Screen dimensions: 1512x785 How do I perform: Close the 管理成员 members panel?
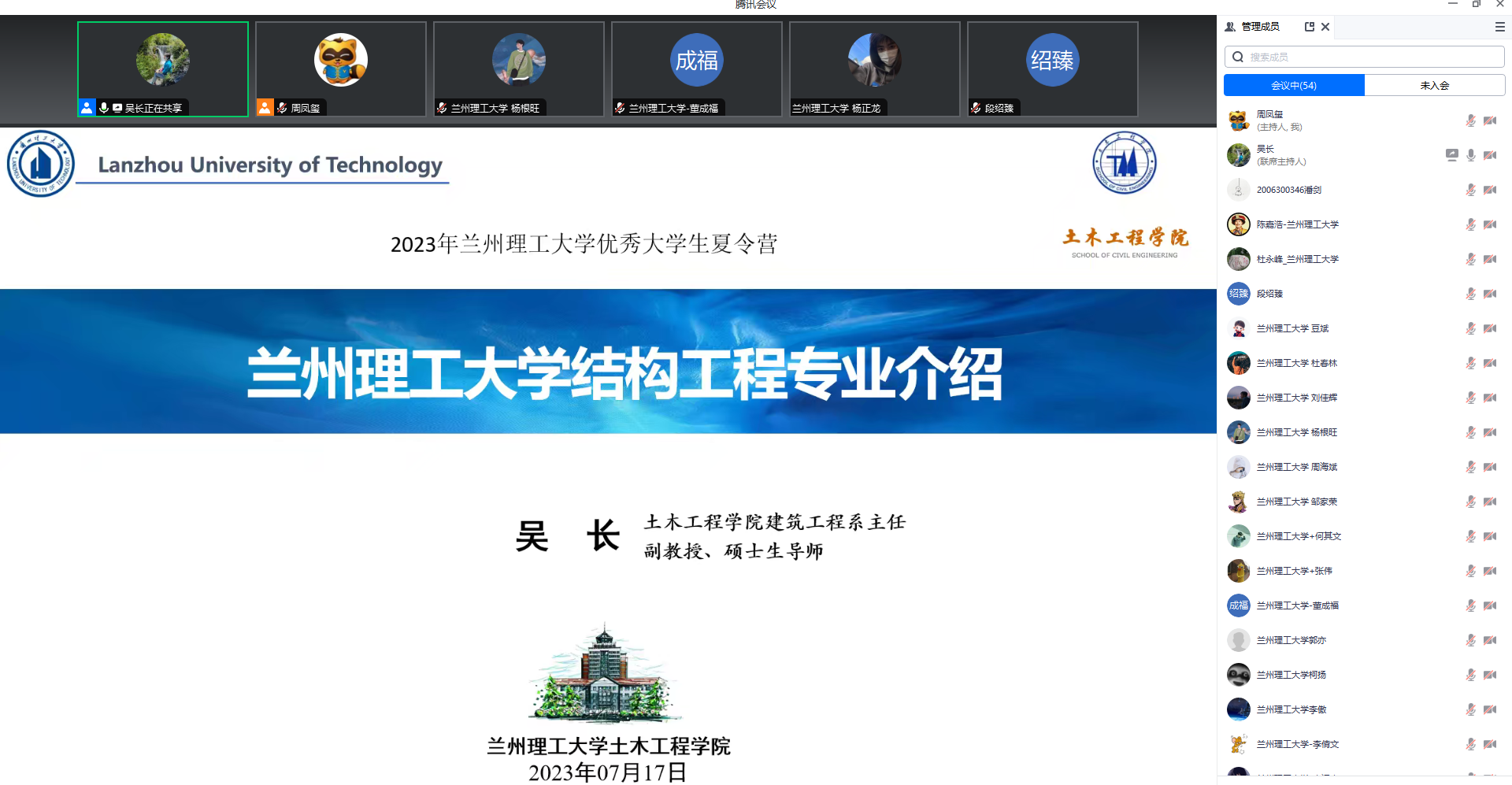[1325, 27]
